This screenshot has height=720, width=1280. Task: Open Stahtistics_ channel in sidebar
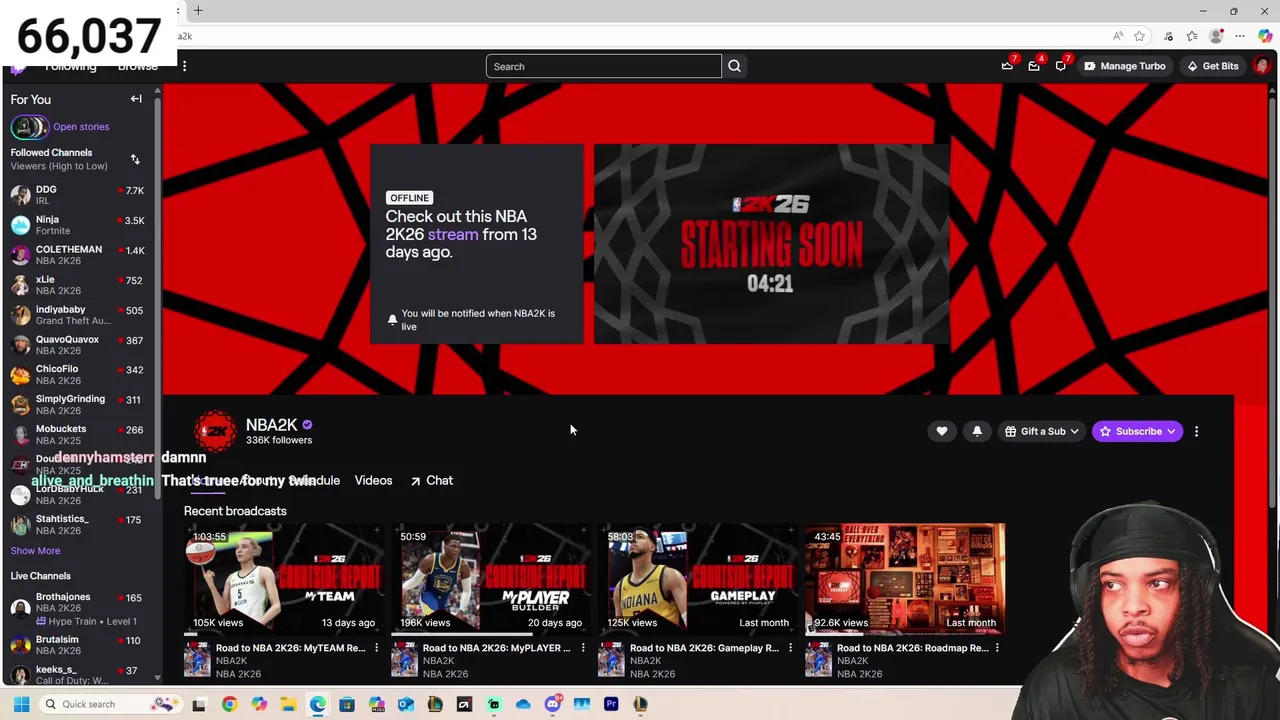click(78, 525)
